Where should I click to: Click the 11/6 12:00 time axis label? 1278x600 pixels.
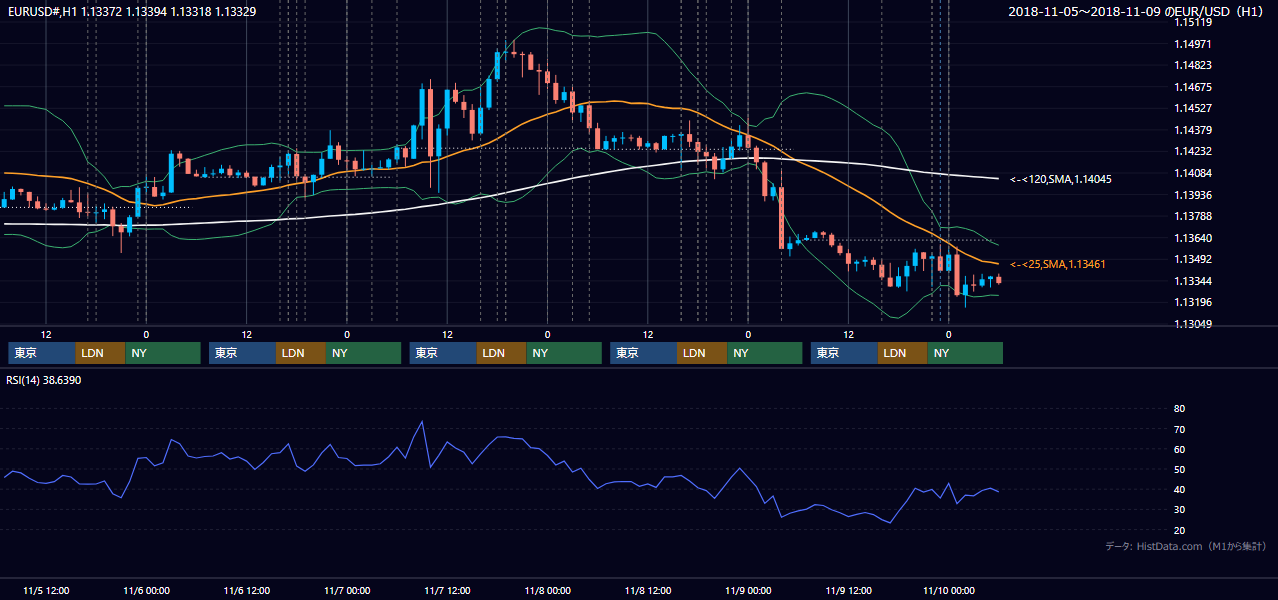click(246, 590)
